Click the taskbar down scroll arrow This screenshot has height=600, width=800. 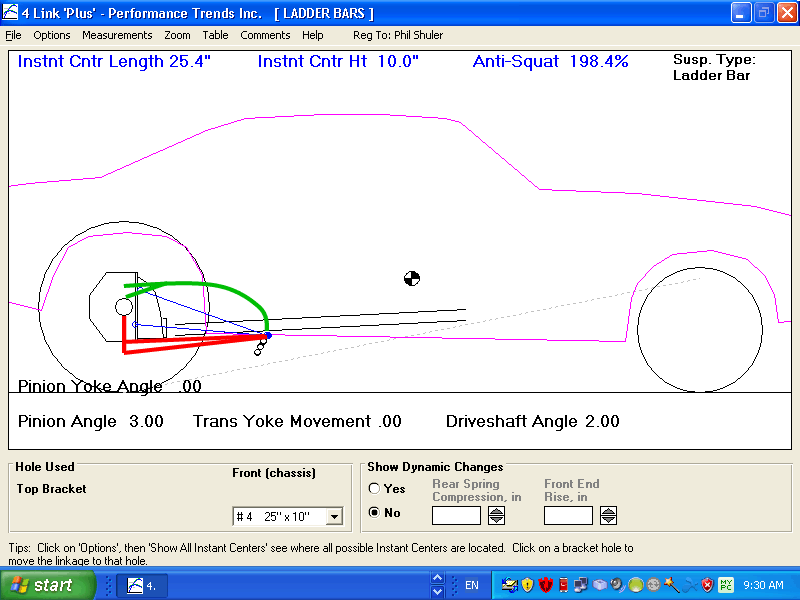tap(437, 592)
